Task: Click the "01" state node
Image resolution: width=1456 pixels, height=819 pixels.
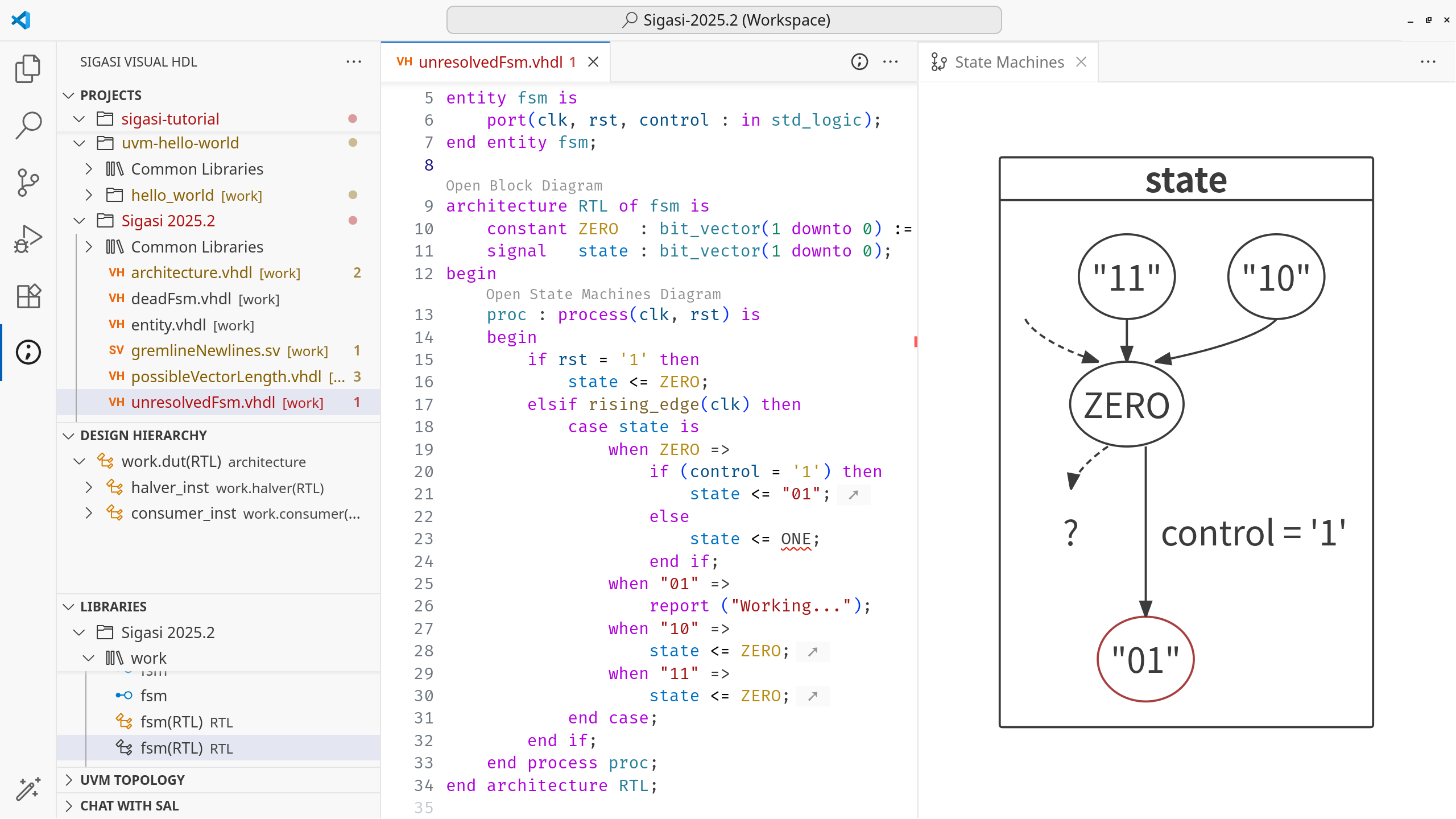Action: [1145, 660]
